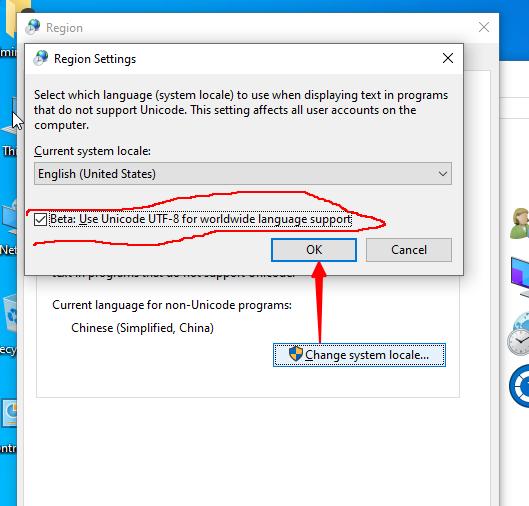The height and width of the screenshot is (506, 529).
Task: Click Chinese (Simplified, China) language text
Action: pos(142,328)
